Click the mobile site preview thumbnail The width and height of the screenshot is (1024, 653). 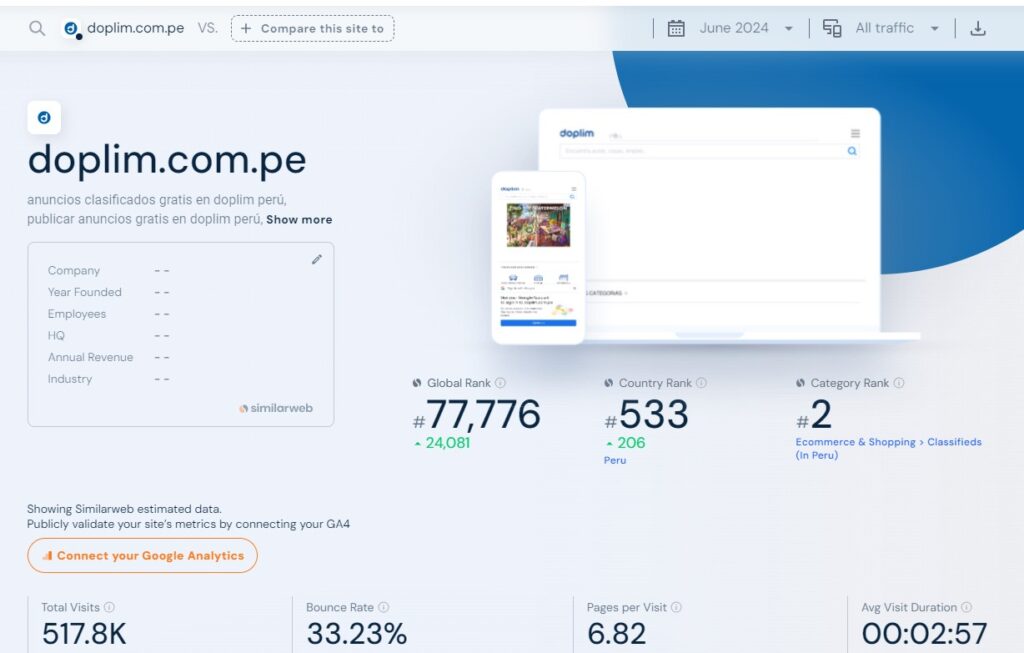pyautogui.click(x=538, y=257)
